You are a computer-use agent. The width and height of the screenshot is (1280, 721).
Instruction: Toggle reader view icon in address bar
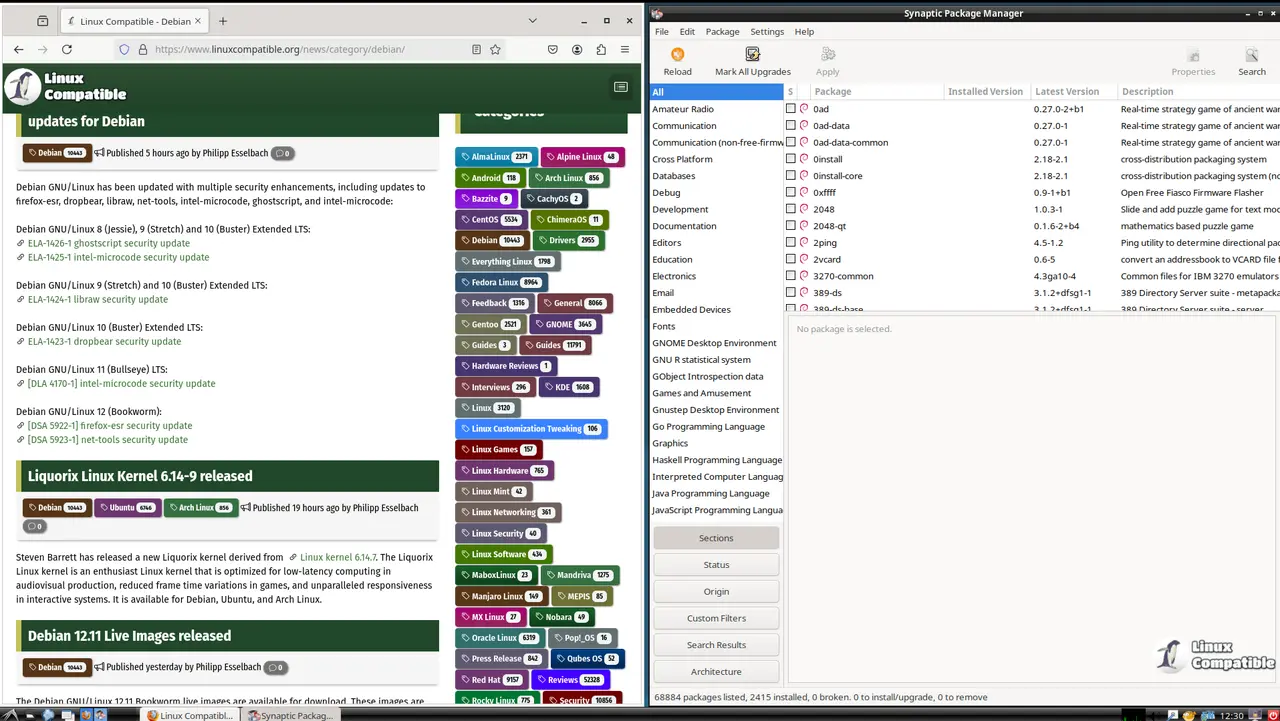476,49
